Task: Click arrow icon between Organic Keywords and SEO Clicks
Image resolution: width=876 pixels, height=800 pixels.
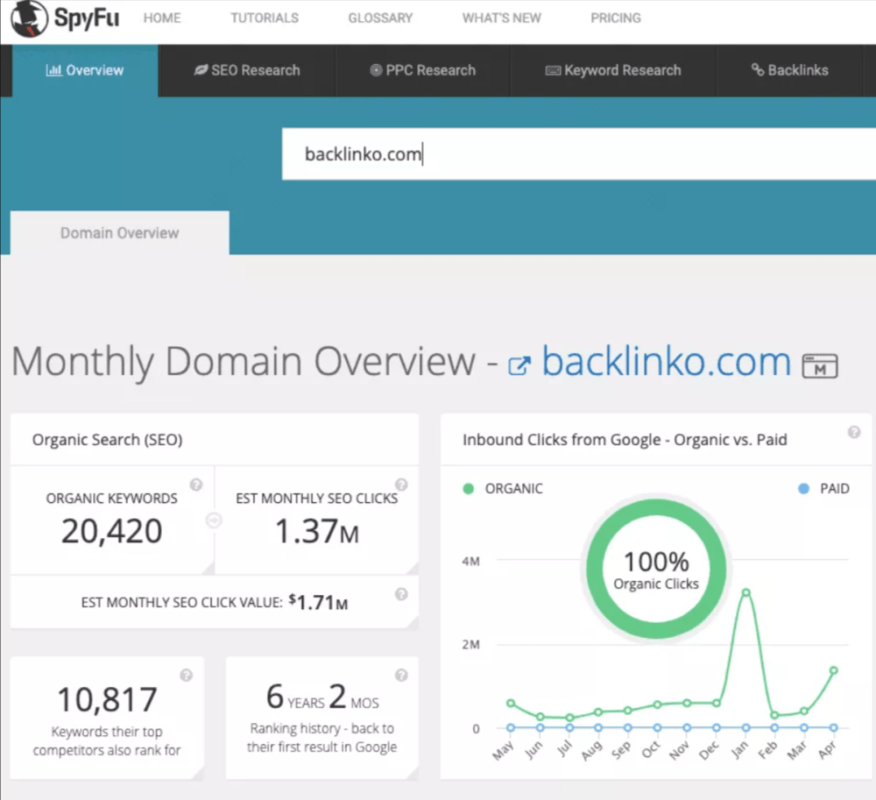Action: point(212,520)
